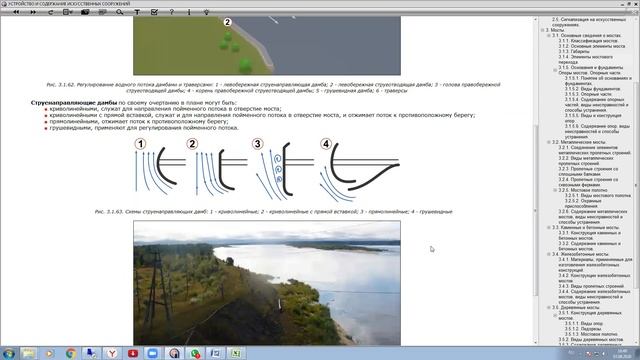Viewport: 640px width, 360px height.
Task: Open Yandex browser from taskbar
Action: [x=112, y=353]
